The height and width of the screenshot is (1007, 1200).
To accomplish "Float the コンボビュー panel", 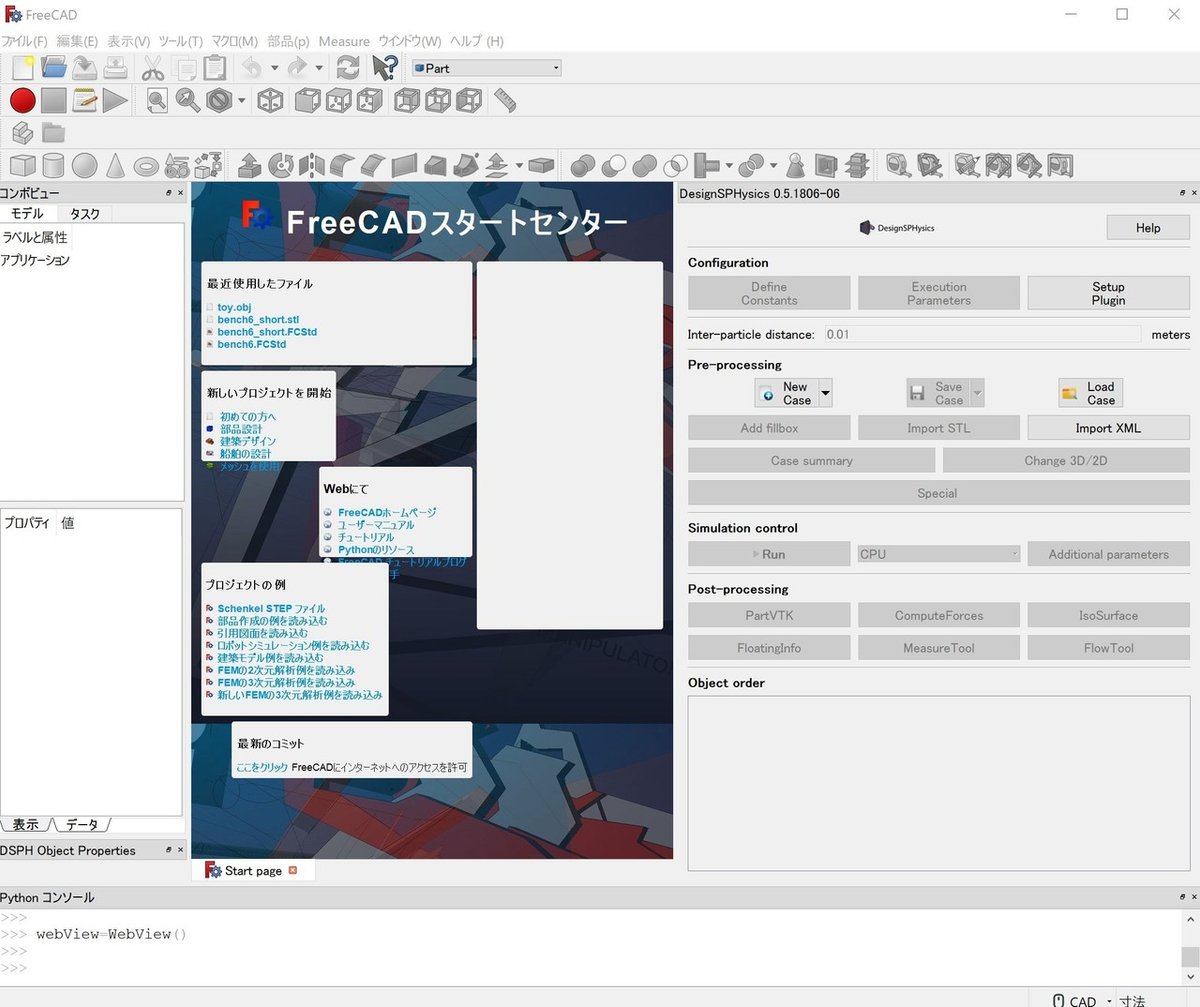I will 169,193.
